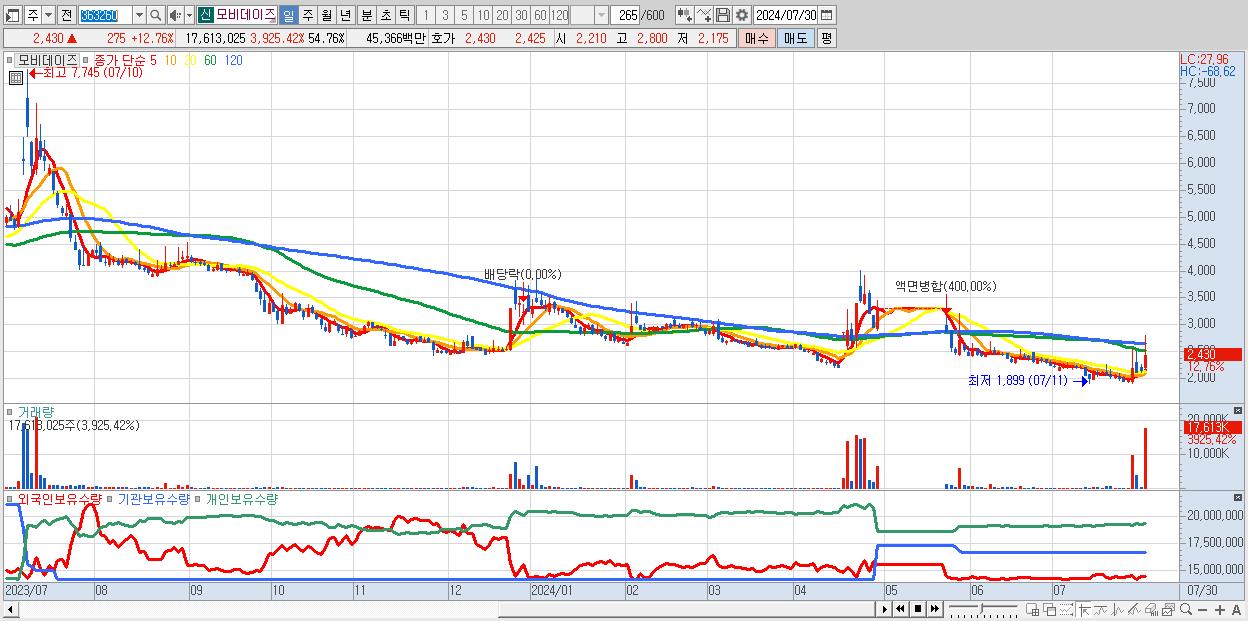Expand the arrow next to speaker icon
Screen dimensions: 1248x621
pos(189,15)
